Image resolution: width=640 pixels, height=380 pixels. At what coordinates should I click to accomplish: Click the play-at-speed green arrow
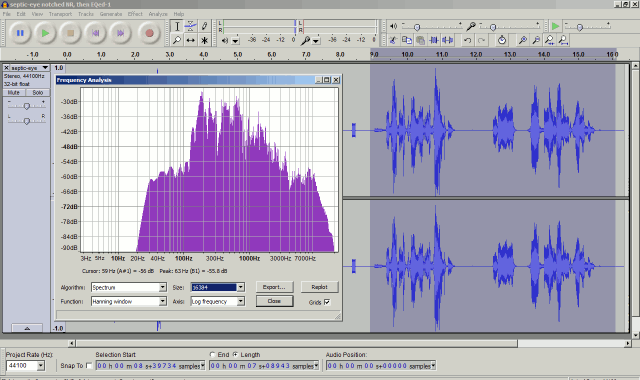tap(555, 27)
